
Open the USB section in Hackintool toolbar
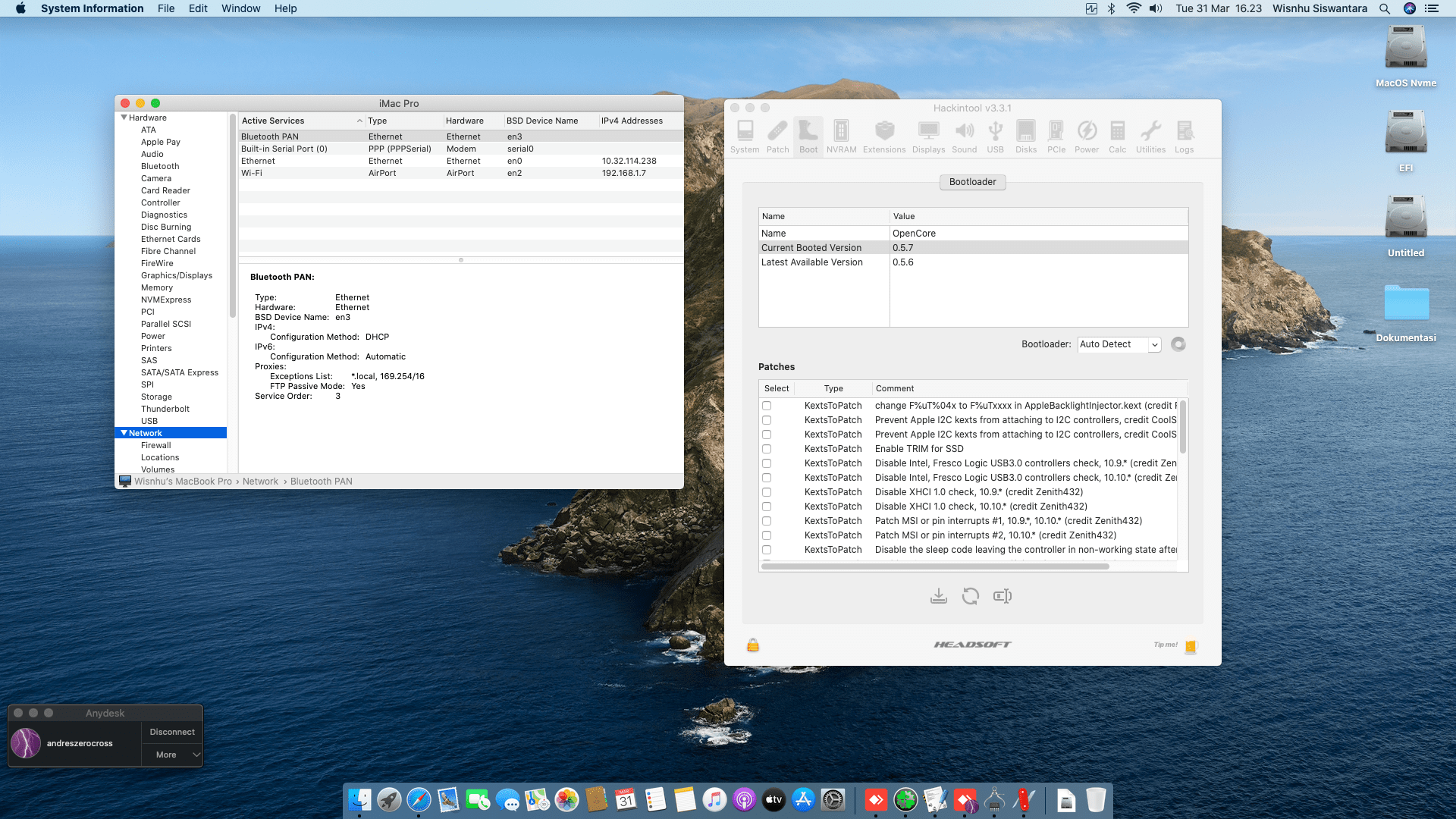pos(995,137)
